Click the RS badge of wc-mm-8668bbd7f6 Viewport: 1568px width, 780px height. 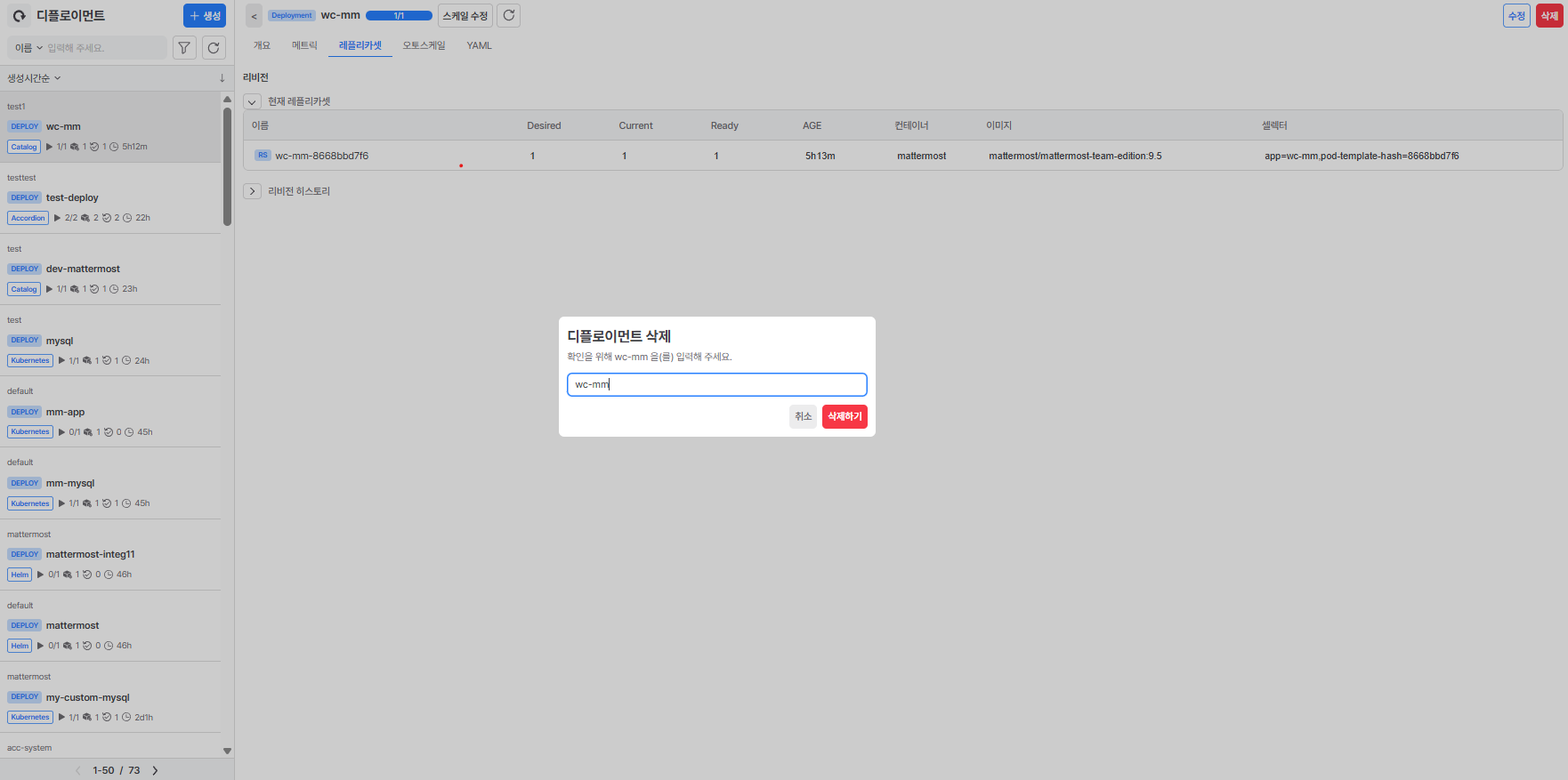(x=263, y=156)
